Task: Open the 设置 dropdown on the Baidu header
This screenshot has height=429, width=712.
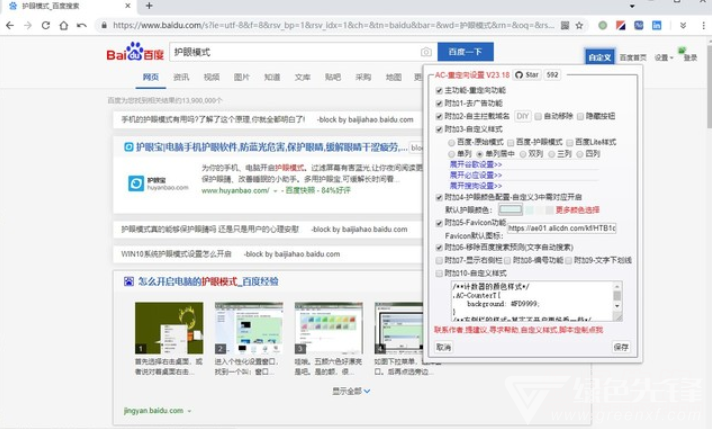Action: pyautogui.click(x=663, y=58)
